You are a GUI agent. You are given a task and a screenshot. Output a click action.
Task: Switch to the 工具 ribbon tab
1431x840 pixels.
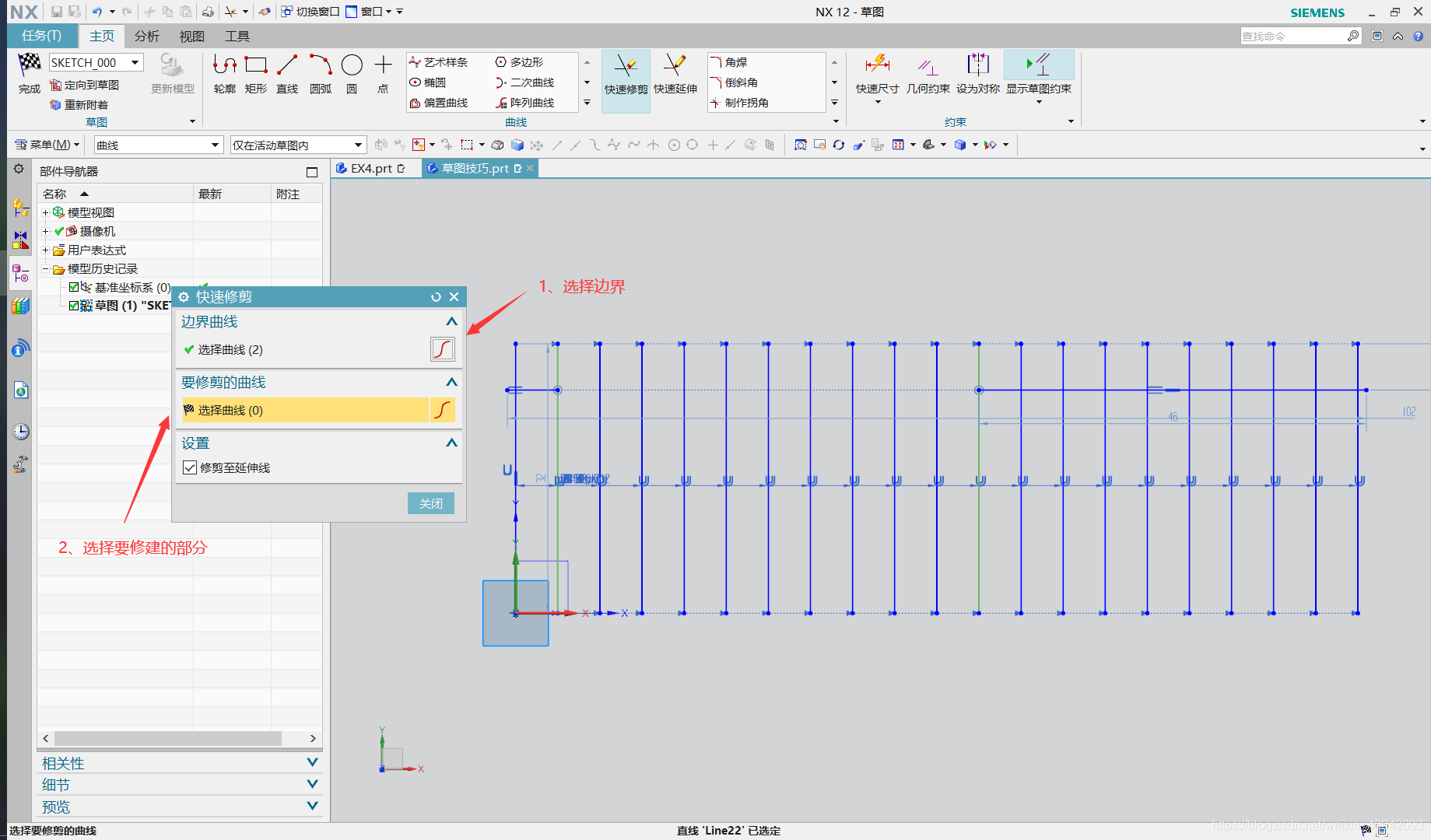237,36
